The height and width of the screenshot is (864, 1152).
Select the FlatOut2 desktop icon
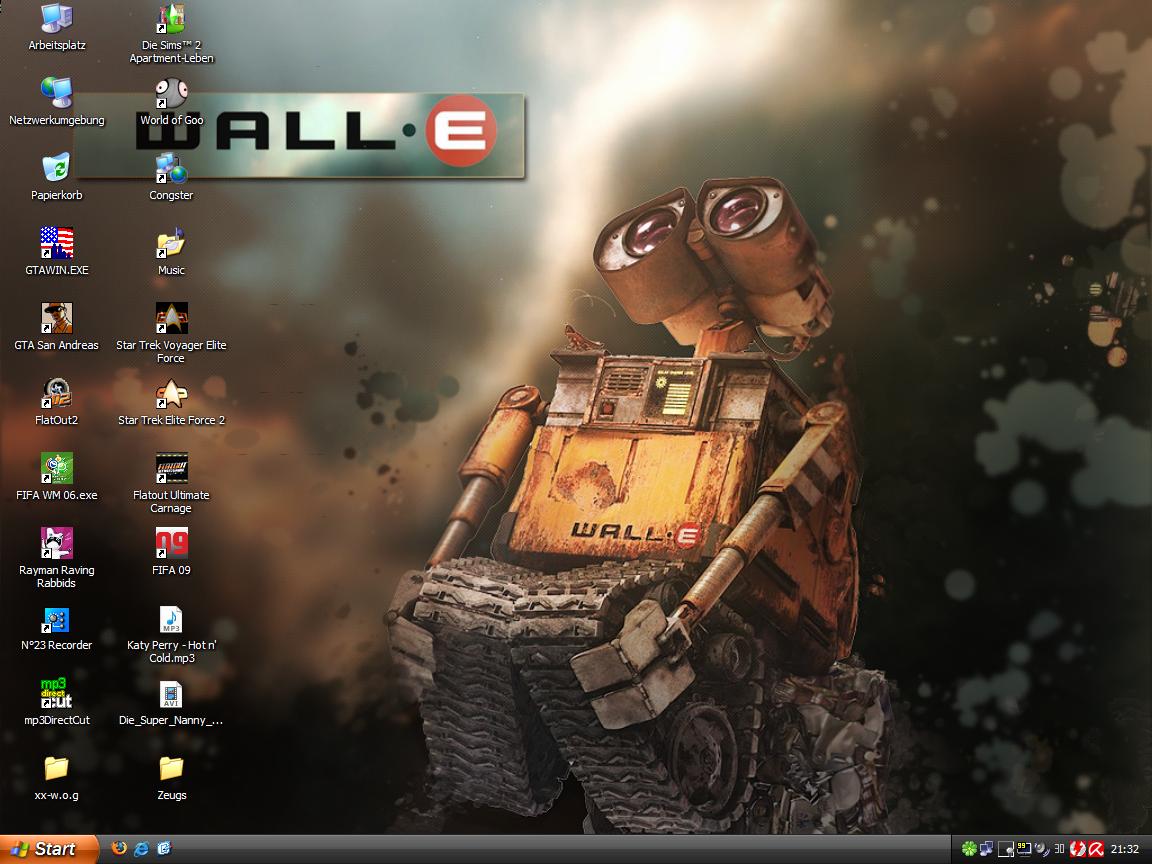click(57, 394)
